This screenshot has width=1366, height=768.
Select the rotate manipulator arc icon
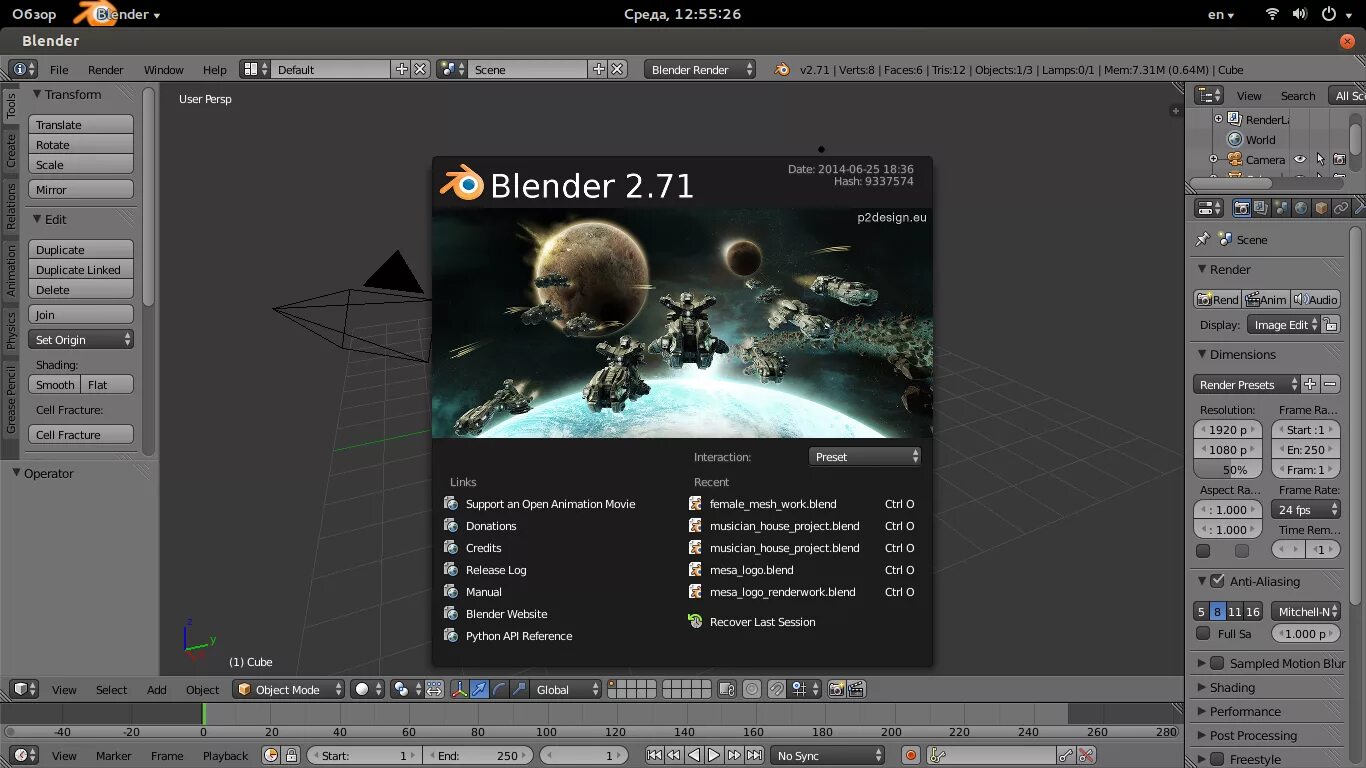click(499, 689)
